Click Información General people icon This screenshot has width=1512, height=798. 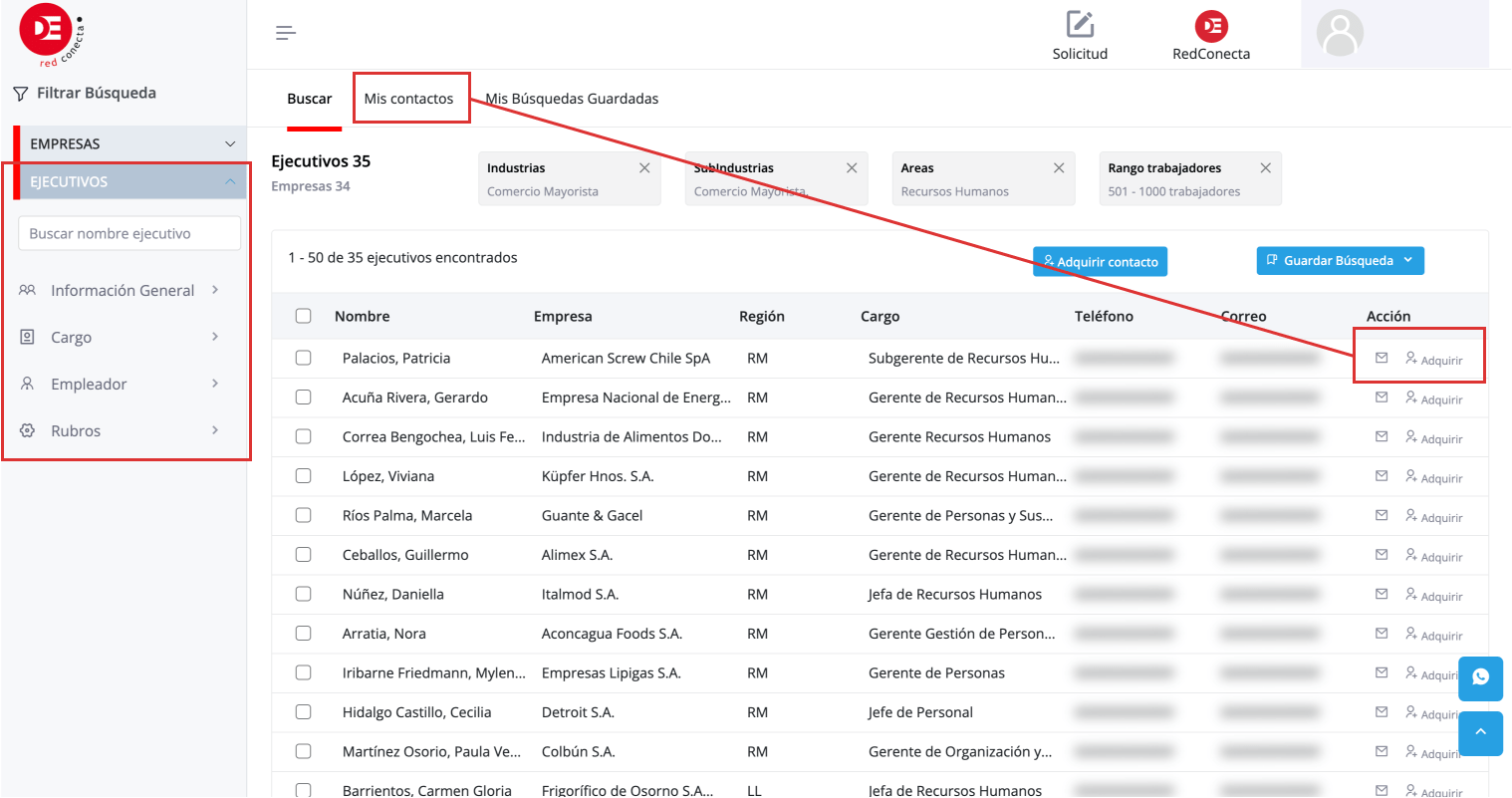[27, 290]
